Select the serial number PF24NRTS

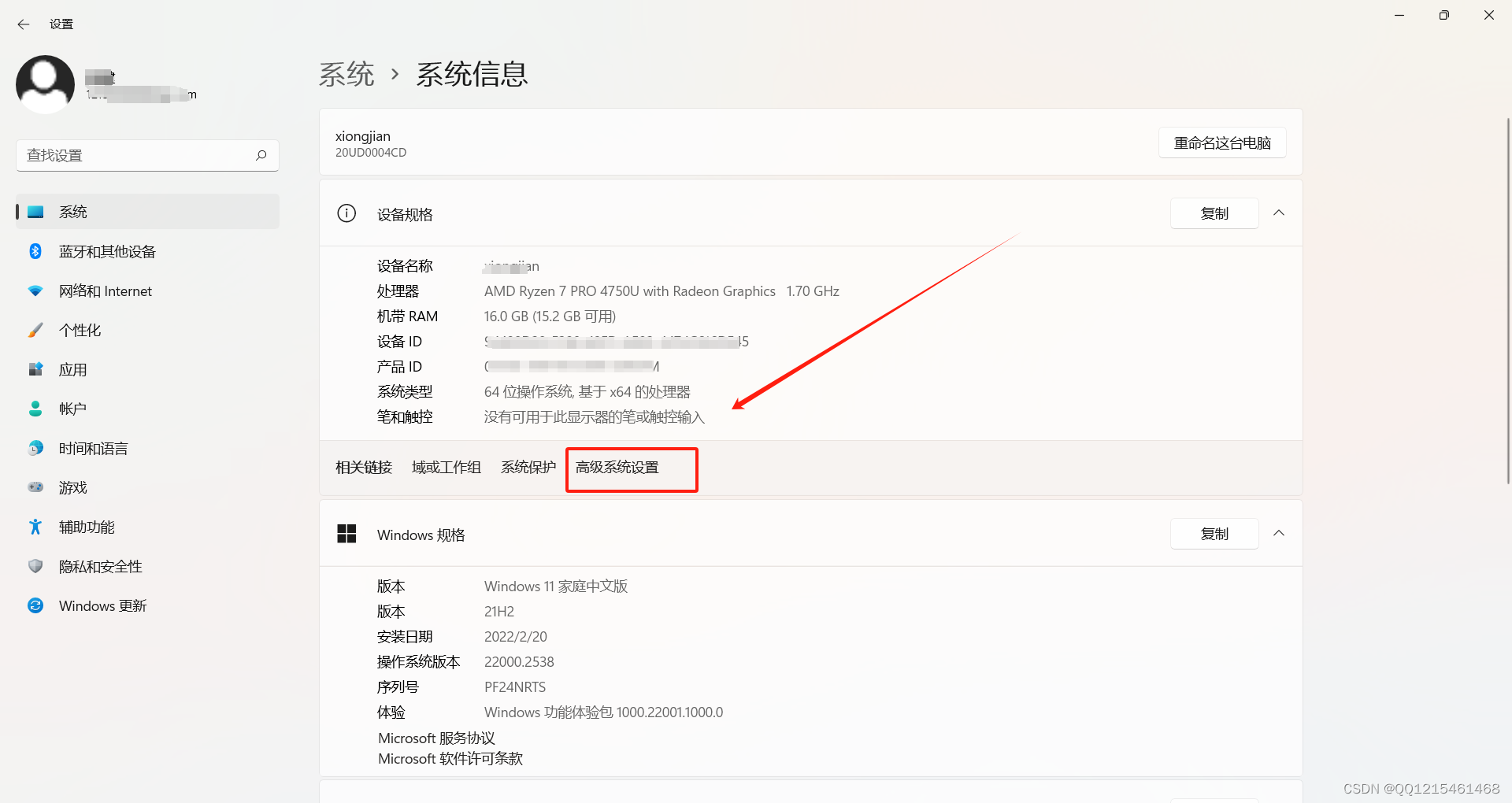pyautogui.click(x=515, y=687)
